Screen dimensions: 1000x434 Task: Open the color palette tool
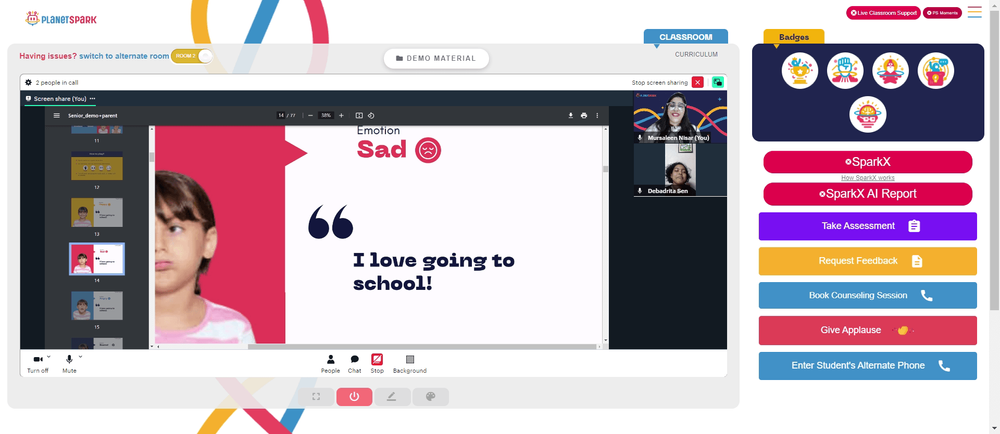(430, 396)
